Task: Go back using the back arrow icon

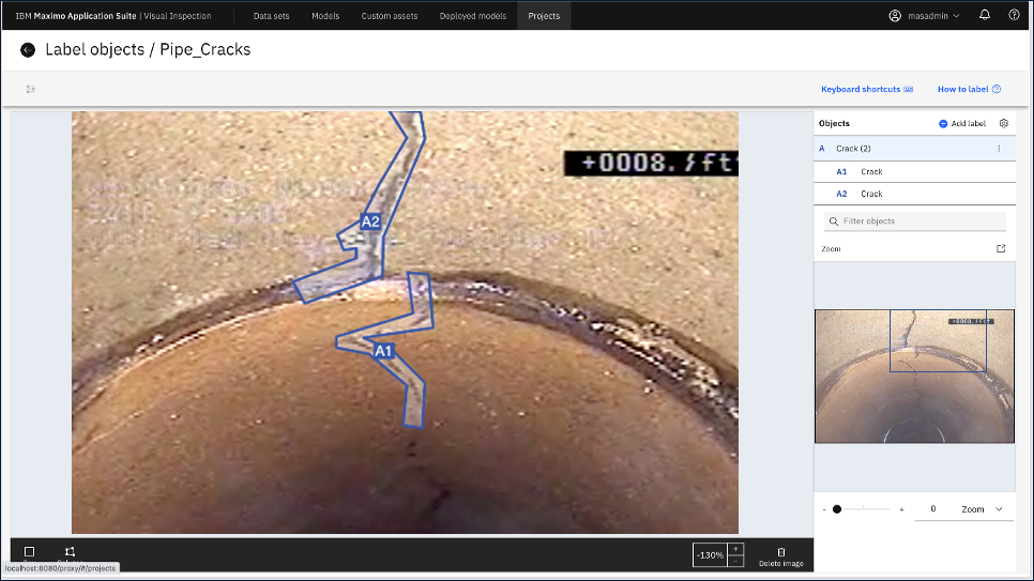Action: [x=28, y=50]
